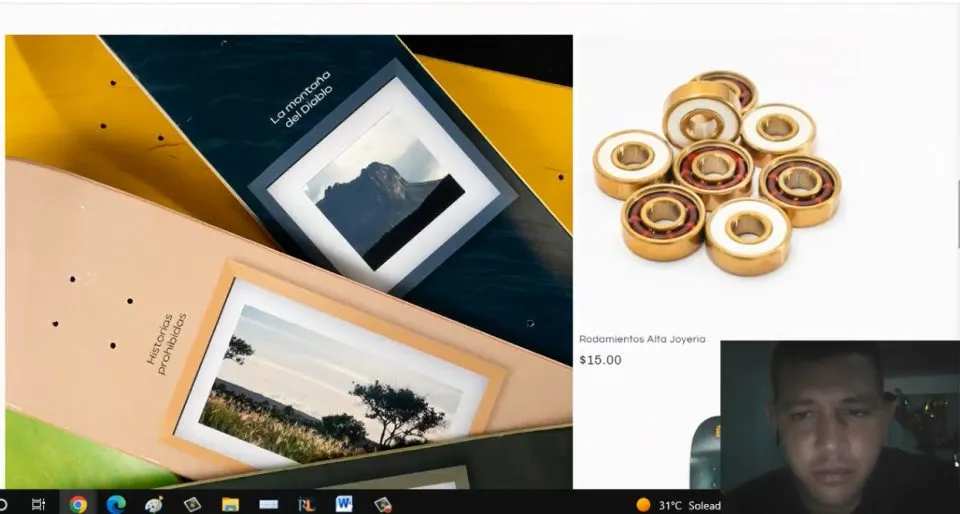
Task: Click the browser vertical scrollbar thumb
Action: click(x=957, y=214)
